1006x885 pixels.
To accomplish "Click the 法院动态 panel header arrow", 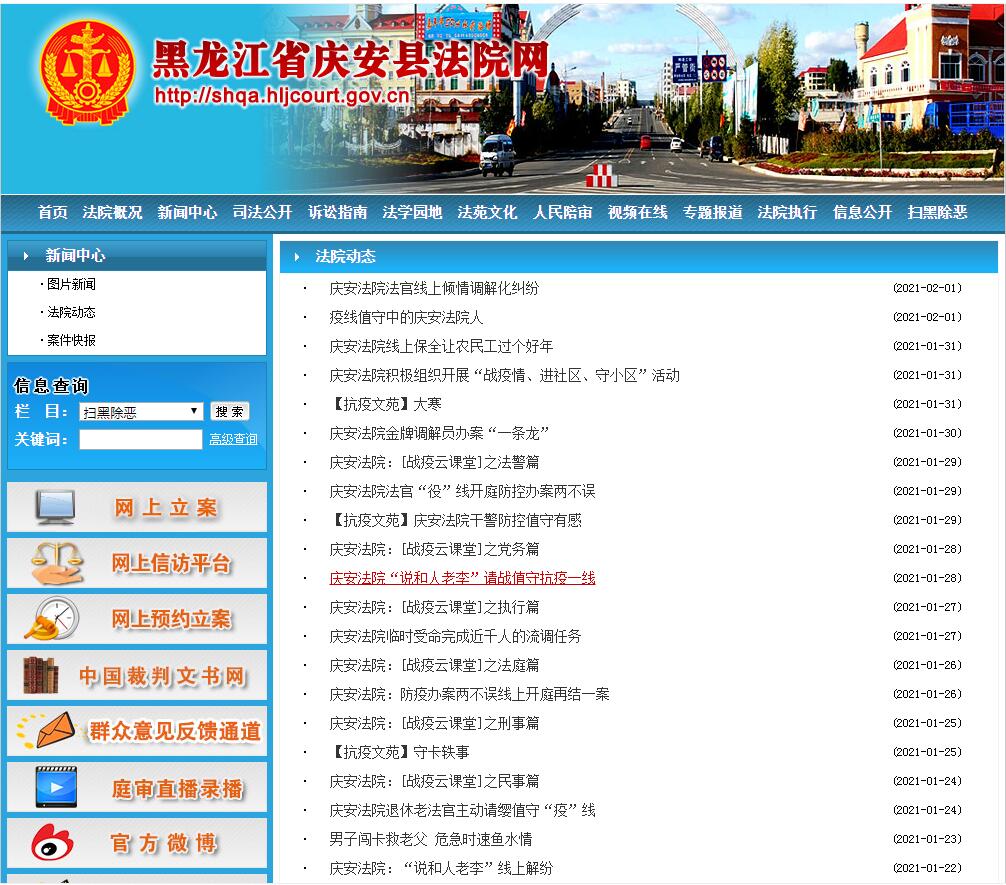I will pos(297,257).
